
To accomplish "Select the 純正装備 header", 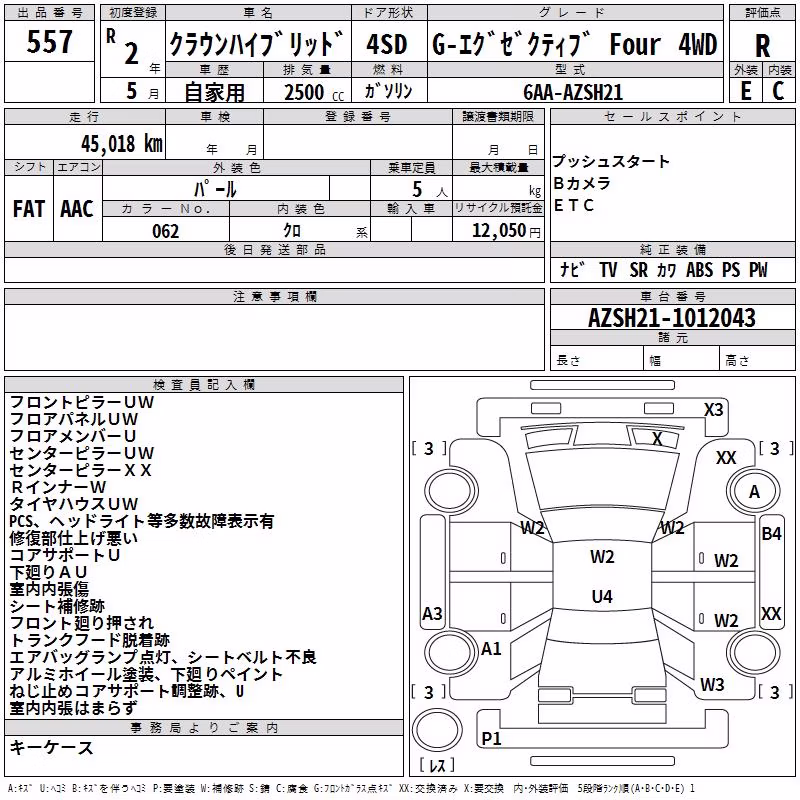I will point(672,249).
